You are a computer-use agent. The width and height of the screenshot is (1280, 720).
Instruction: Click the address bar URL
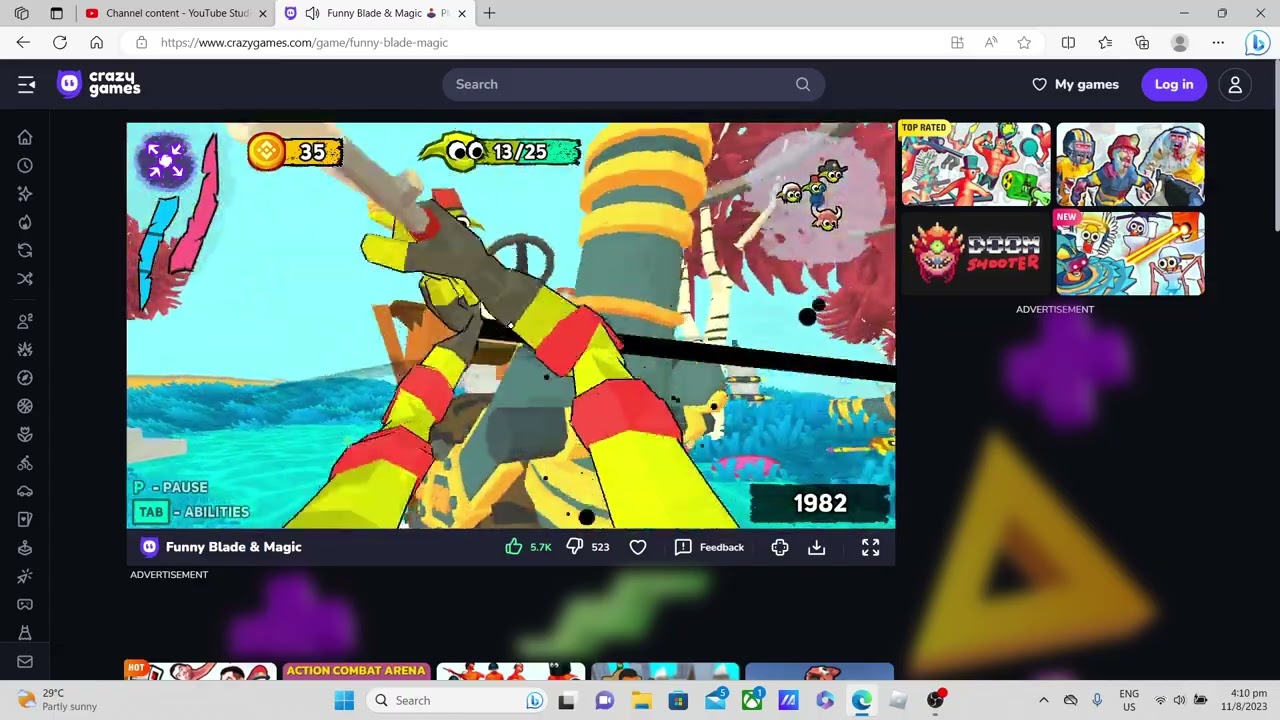point(304,43)
